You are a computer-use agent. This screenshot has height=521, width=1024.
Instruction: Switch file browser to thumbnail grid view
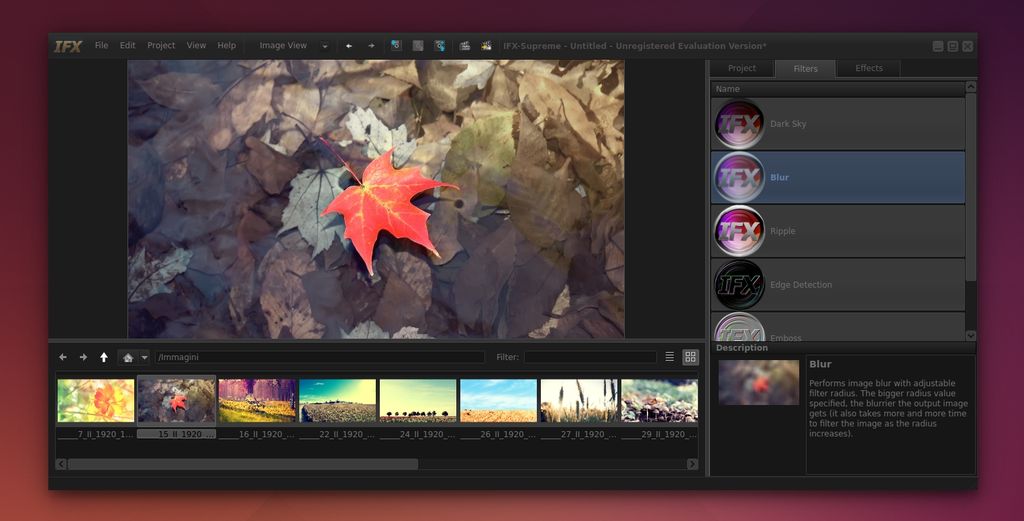pyautogui.click(x=690, y=357)
